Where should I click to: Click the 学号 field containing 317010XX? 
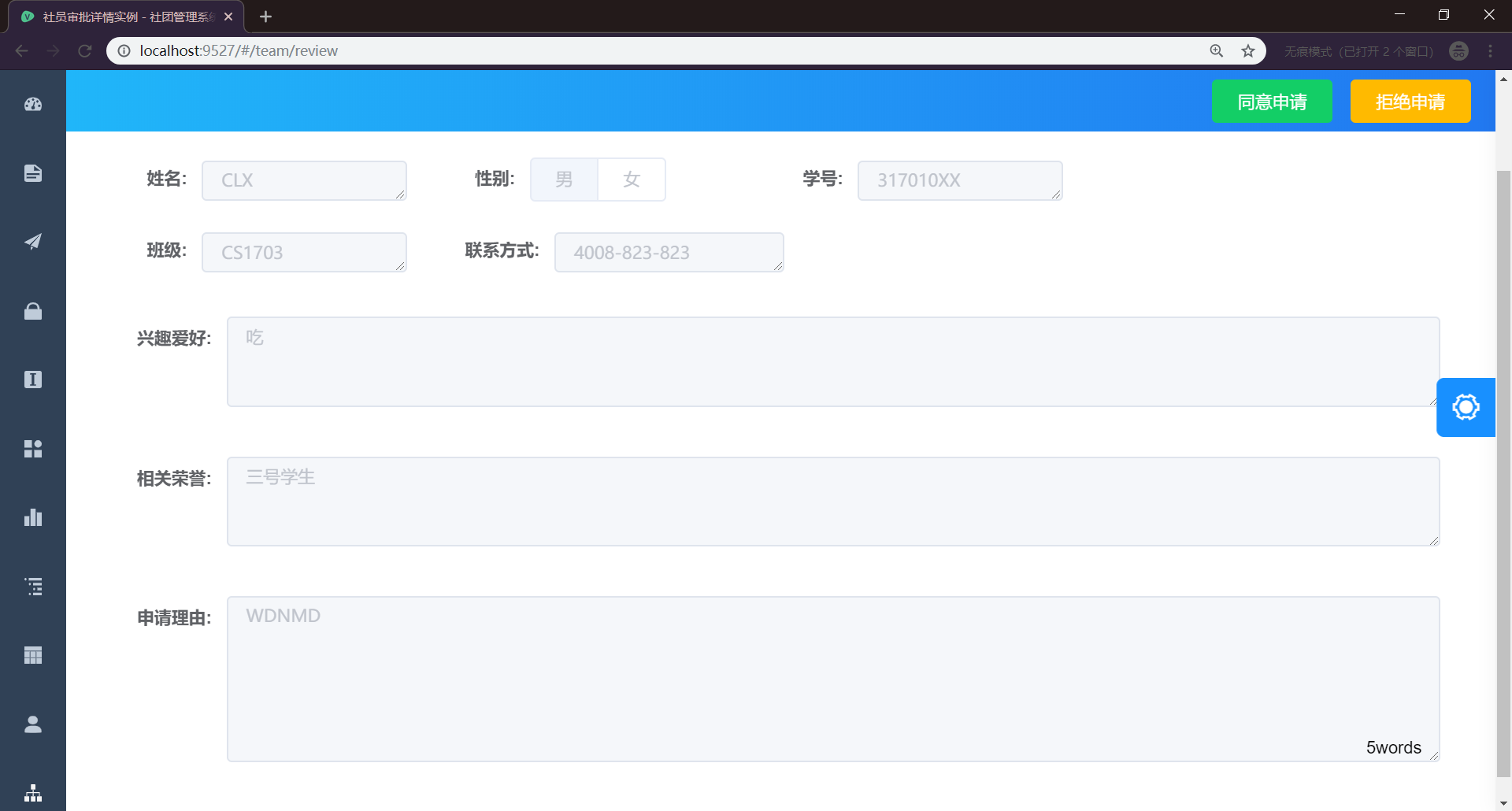tap(960, 180)
